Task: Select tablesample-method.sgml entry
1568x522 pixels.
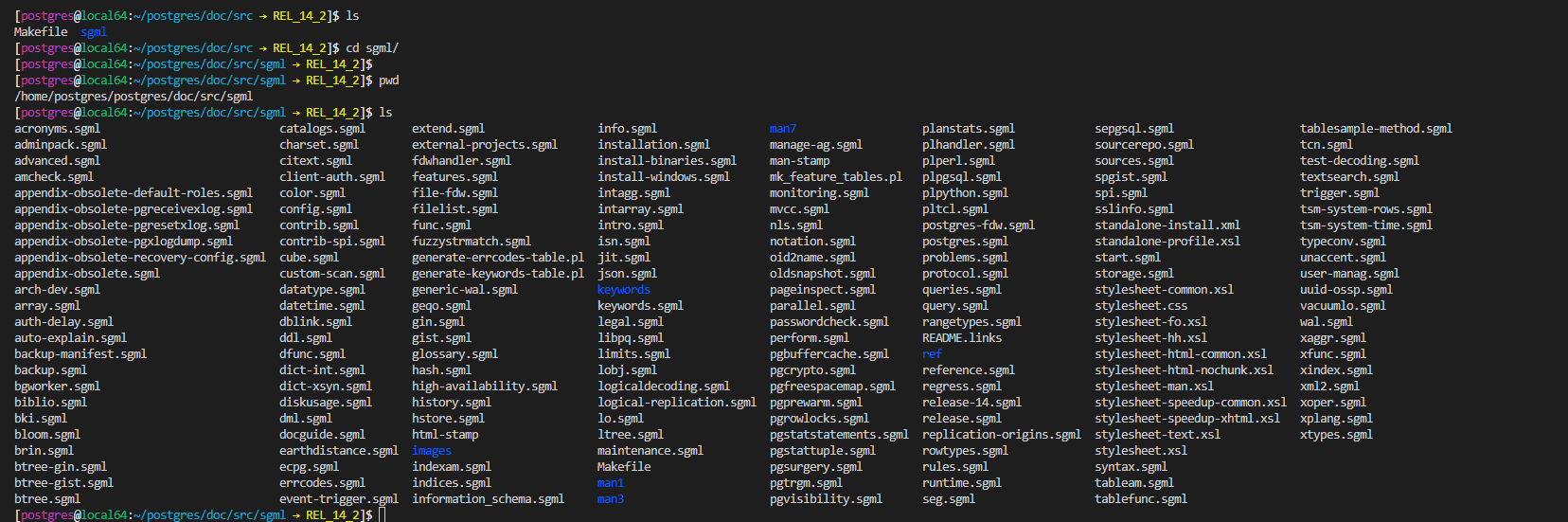Action: 1376,129
